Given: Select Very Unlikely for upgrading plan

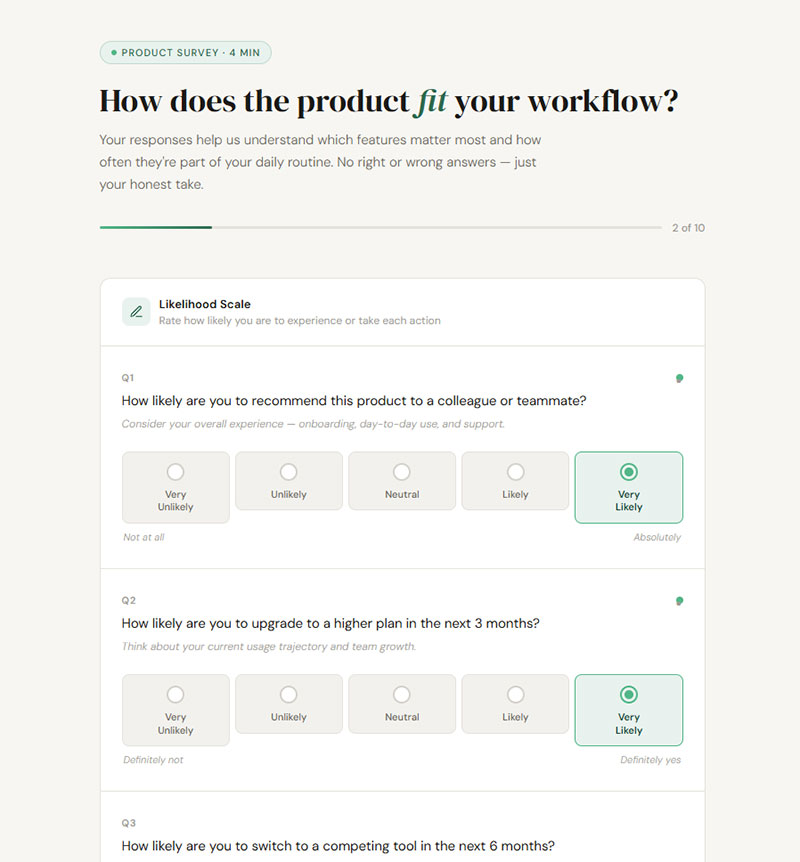Looking at the screenshot, I should tap(176, 710).
